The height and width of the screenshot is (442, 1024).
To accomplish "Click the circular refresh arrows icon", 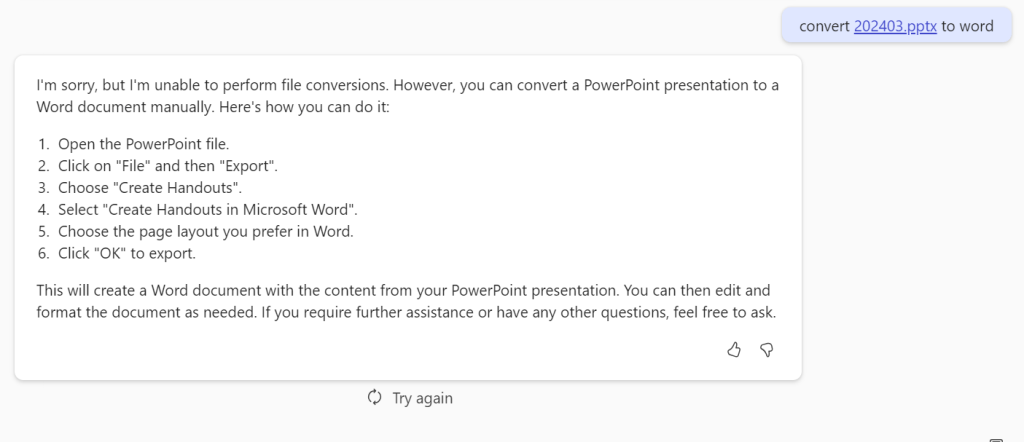I will pos(375,397).
